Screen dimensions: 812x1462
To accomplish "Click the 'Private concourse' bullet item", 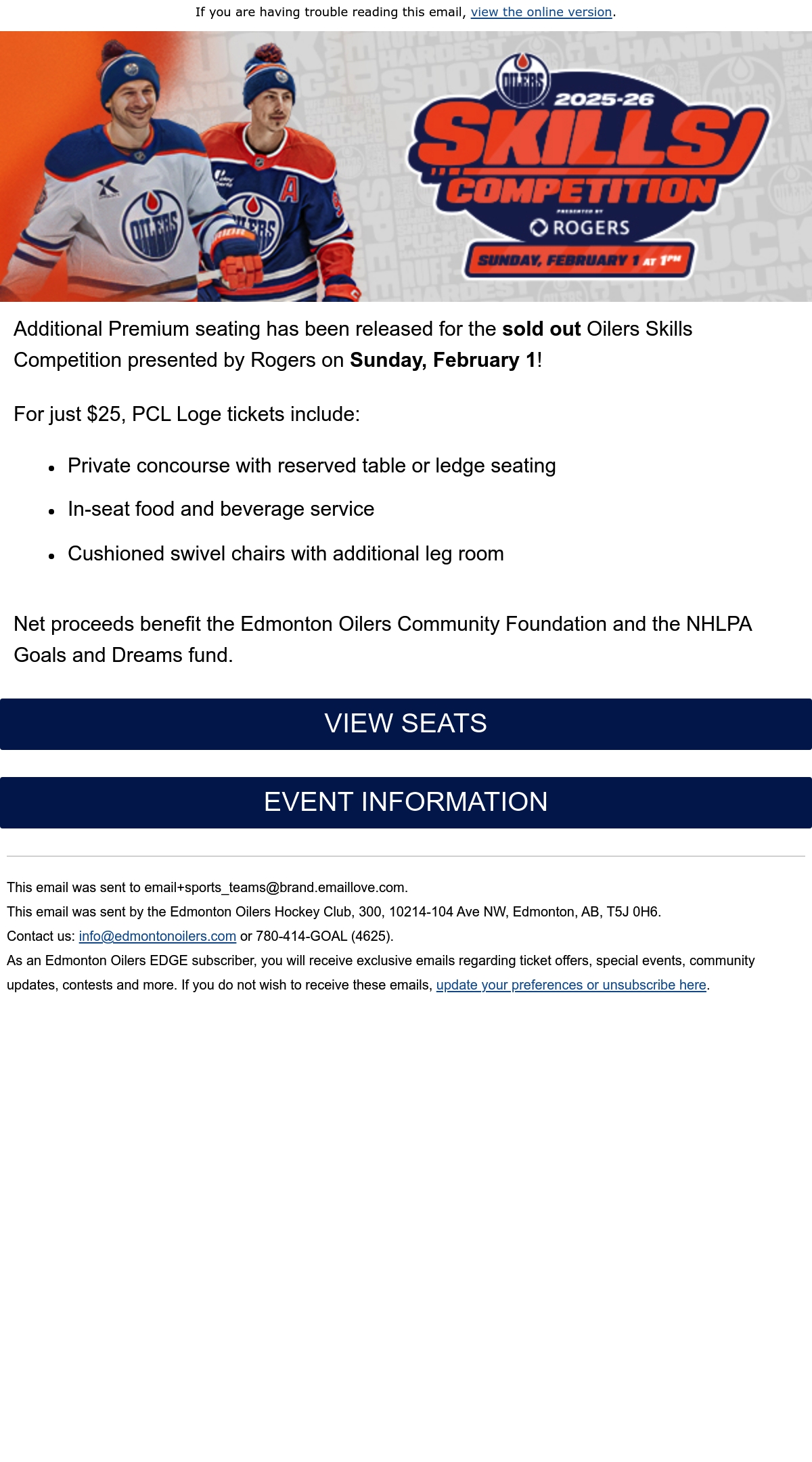I will [312, 466].
